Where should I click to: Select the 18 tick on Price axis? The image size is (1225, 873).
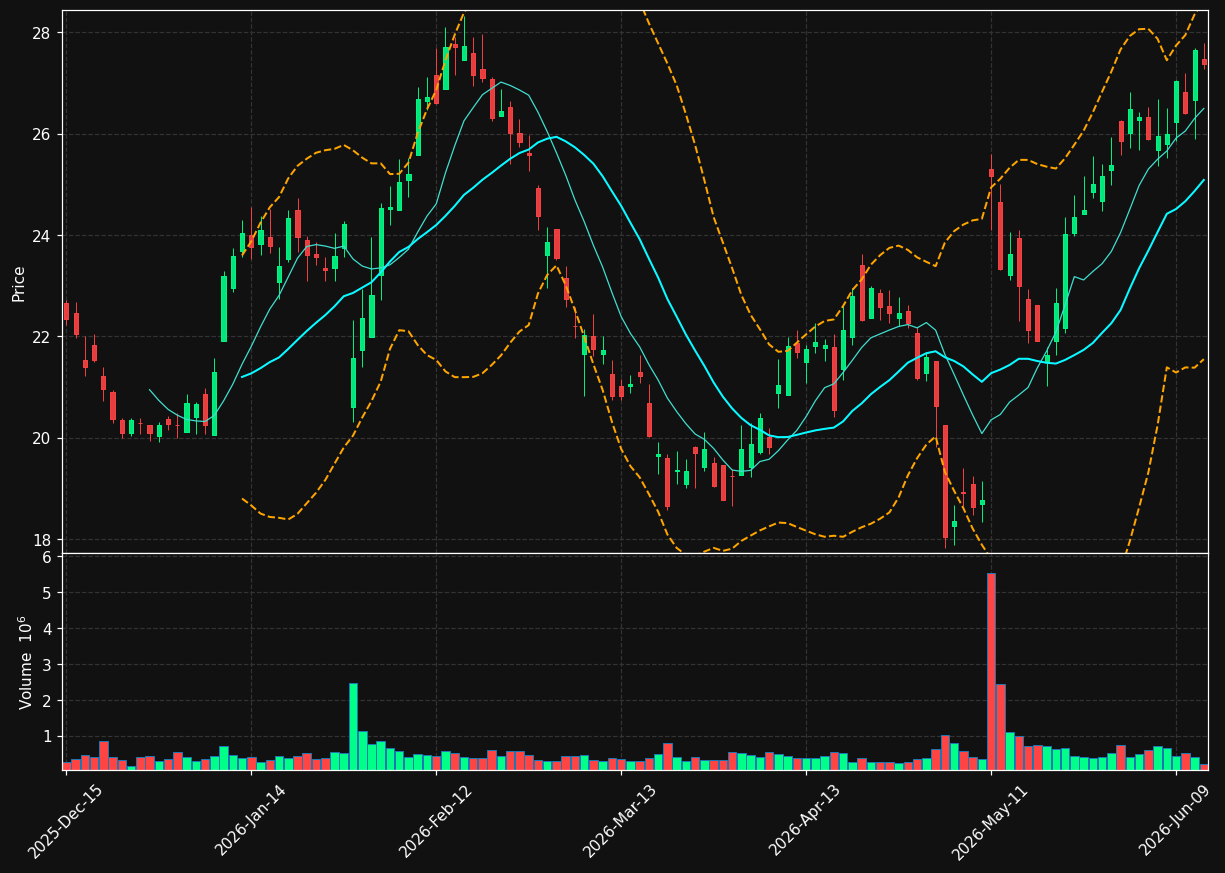click(x=41, y=540)
